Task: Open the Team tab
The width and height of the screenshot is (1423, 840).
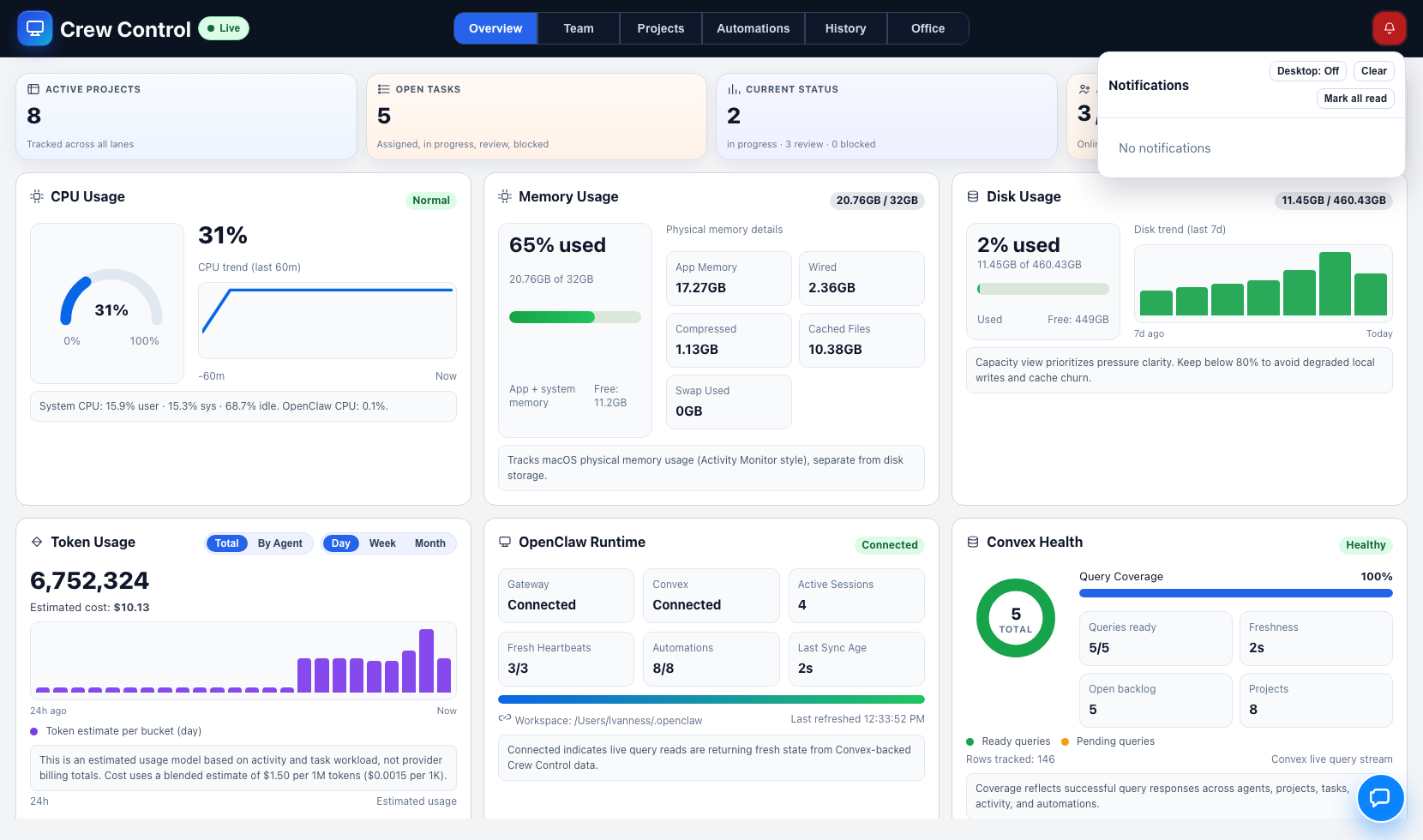Action: pos(579,28)
